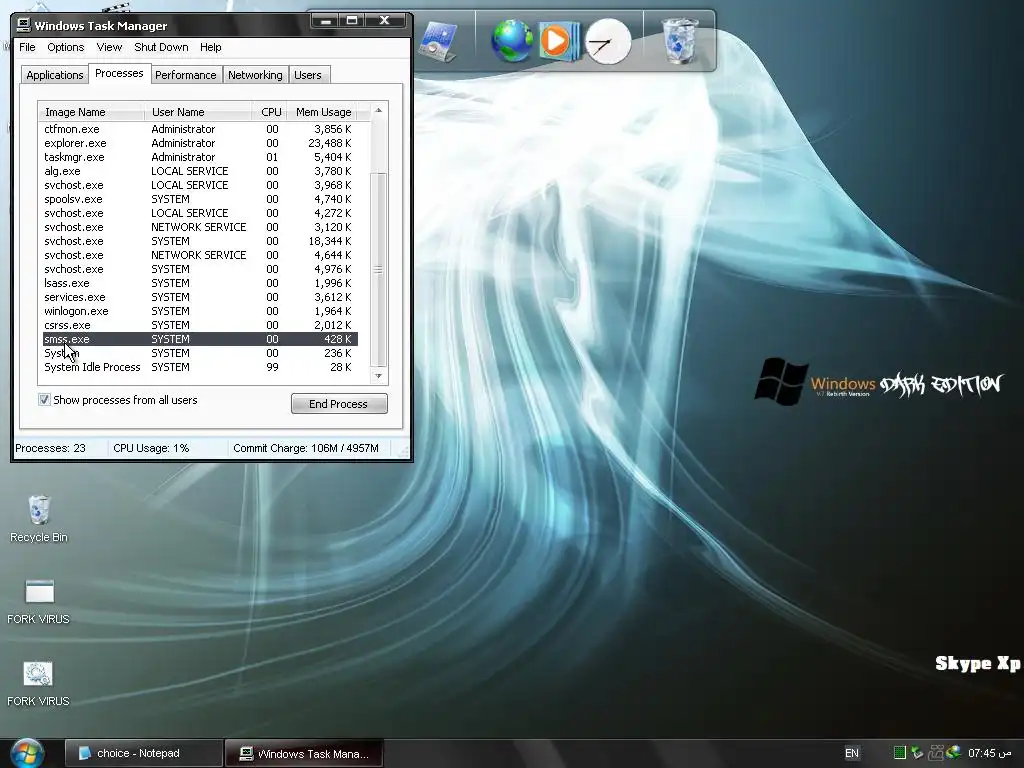Switch to the Performance tab
The height and width of the screenshot is (768, 1024).
185,75
